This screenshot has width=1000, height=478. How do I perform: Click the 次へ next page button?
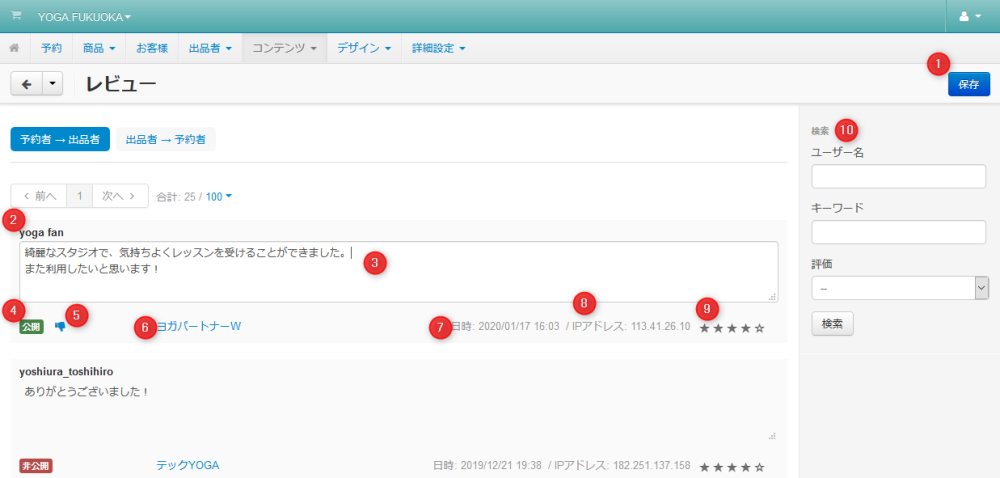tap(120, 196)
